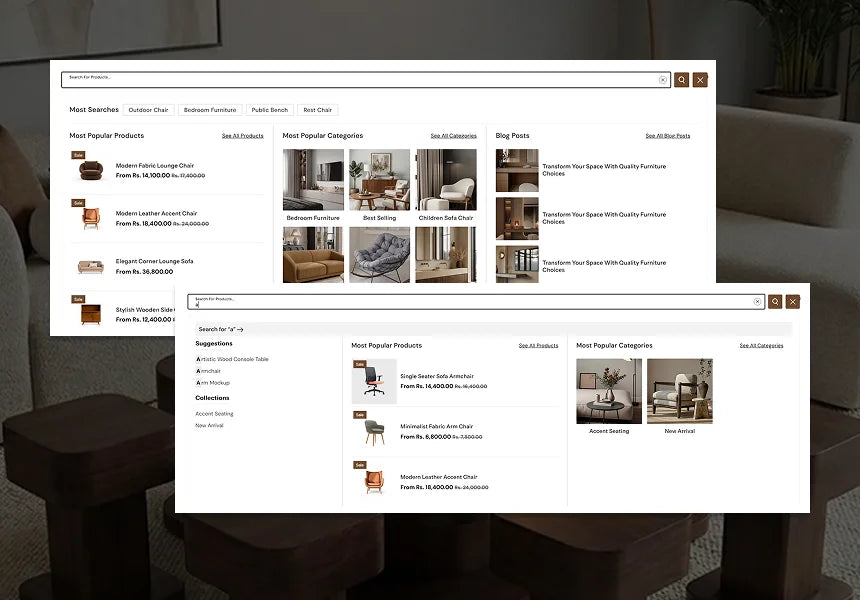Click 'Children Sofa Chair' category label
The image size is (860, 600).
tap(446, 218)
